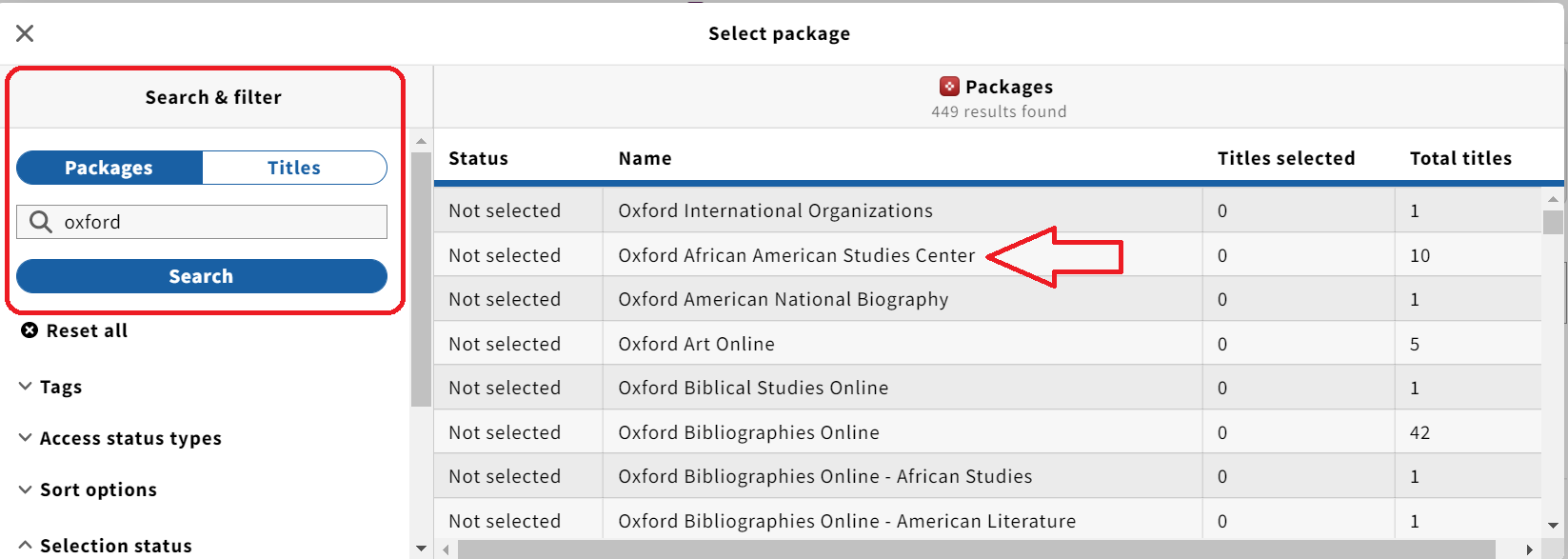Click Reset all filters

coord(75,330)
